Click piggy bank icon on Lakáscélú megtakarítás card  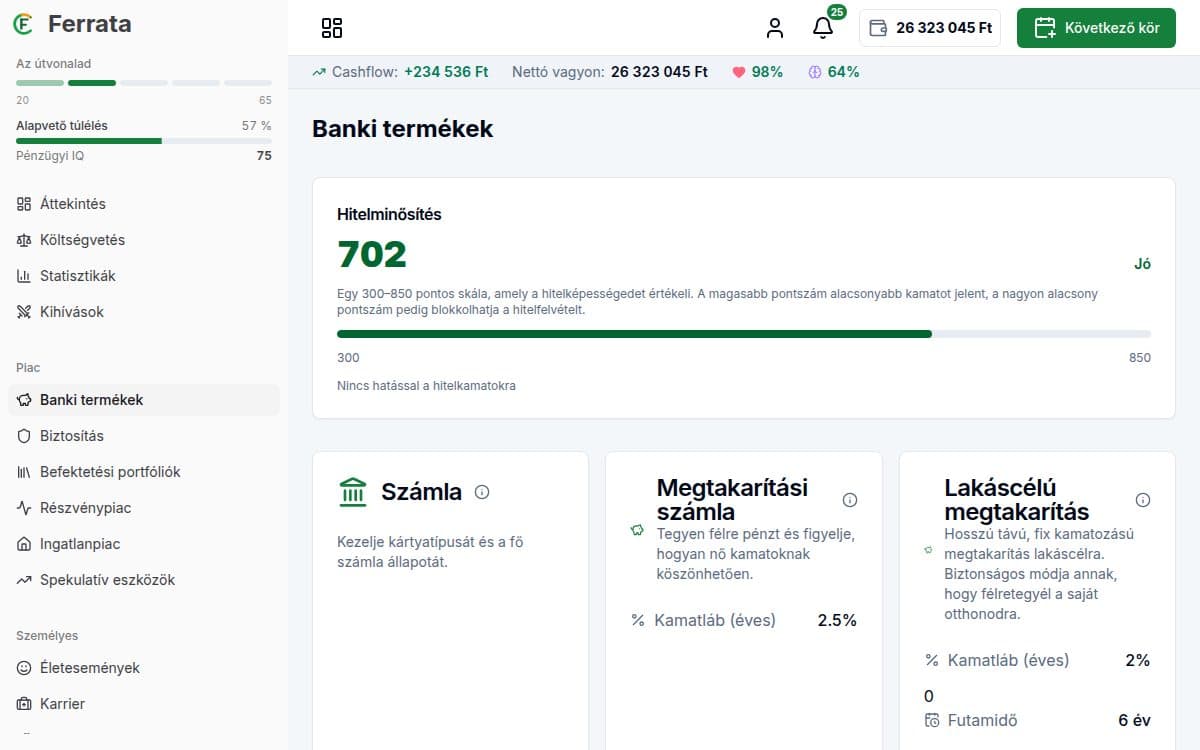pos(930,550)
